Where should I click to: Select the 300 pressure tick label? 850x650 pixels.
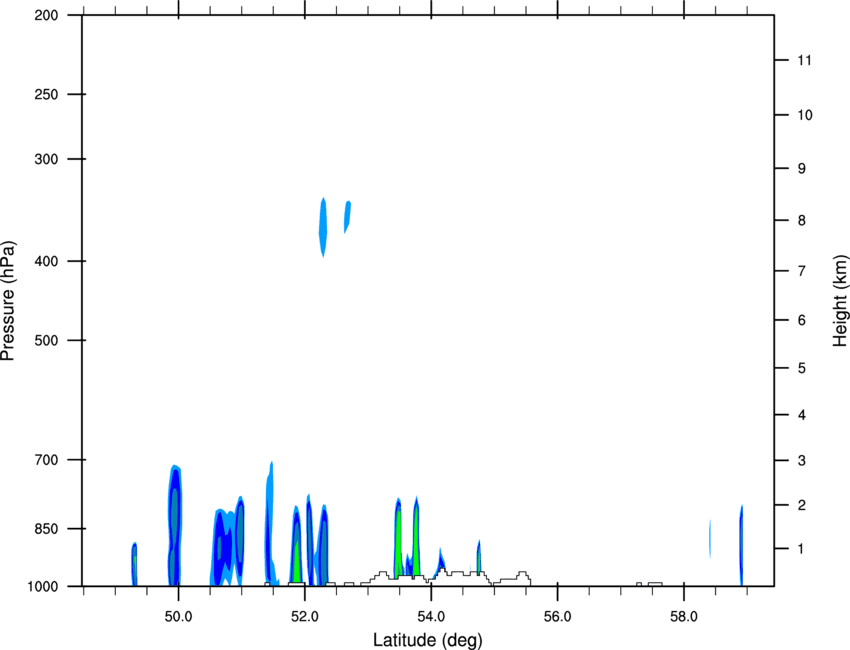[47, 159]
